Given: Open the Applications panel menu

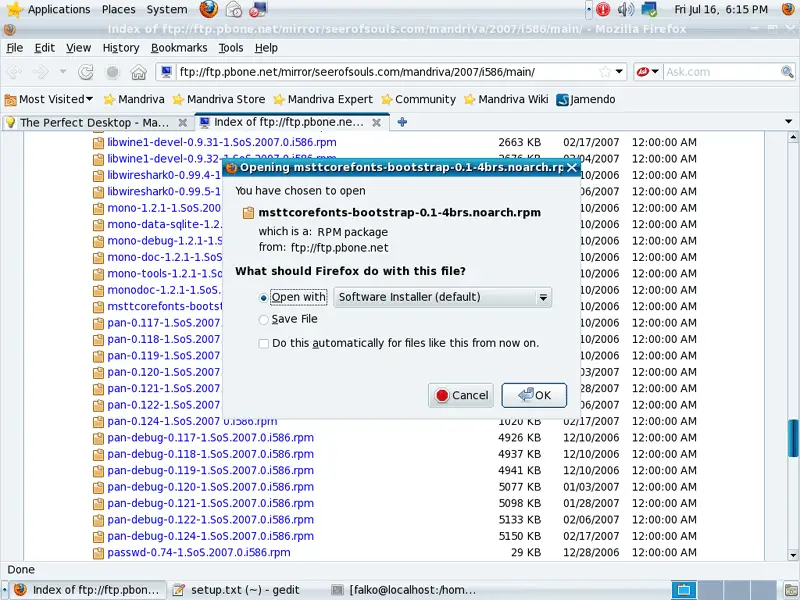Looking at the screenshot, I should [x=59, y=9].
